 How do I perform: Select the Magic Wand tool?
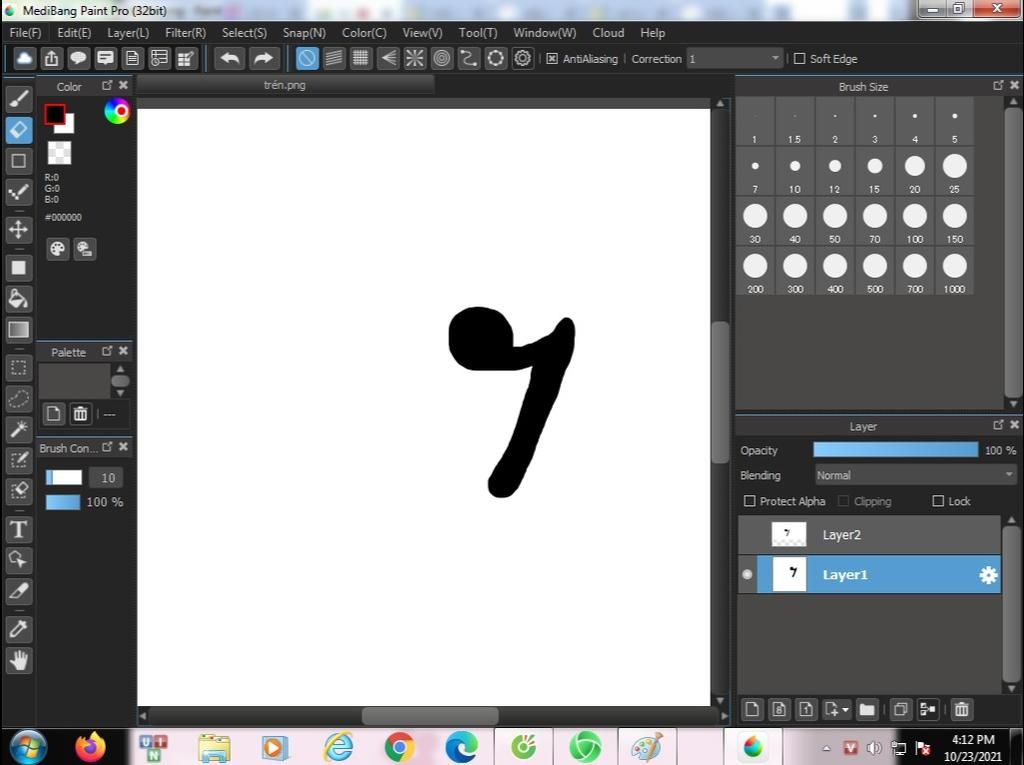click(19, 429)
